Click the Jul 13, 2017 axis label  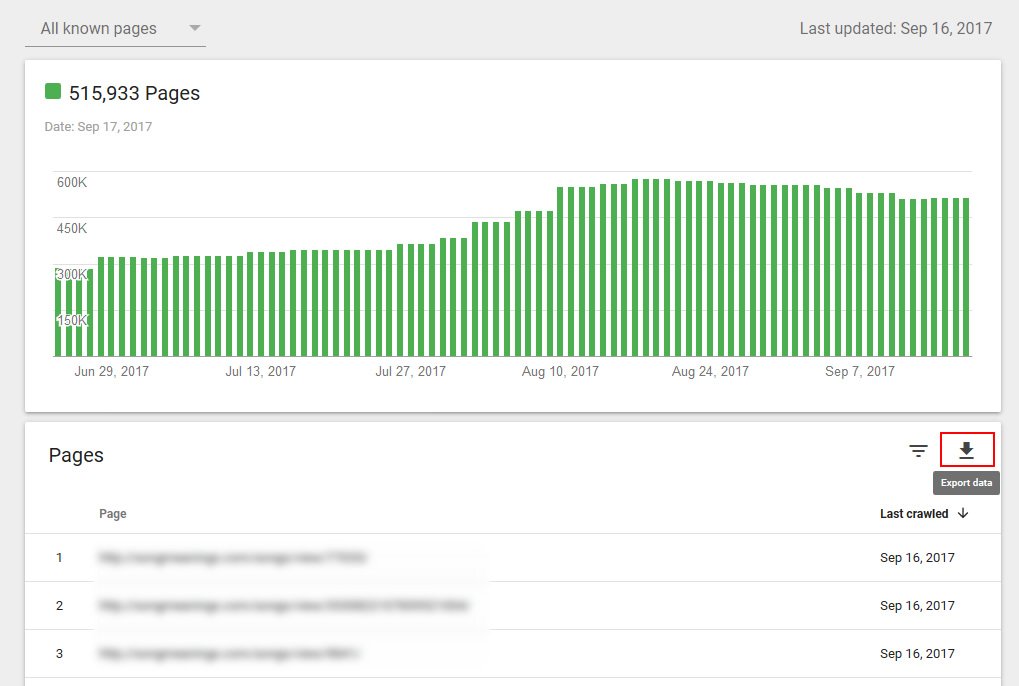pos(261,372)
